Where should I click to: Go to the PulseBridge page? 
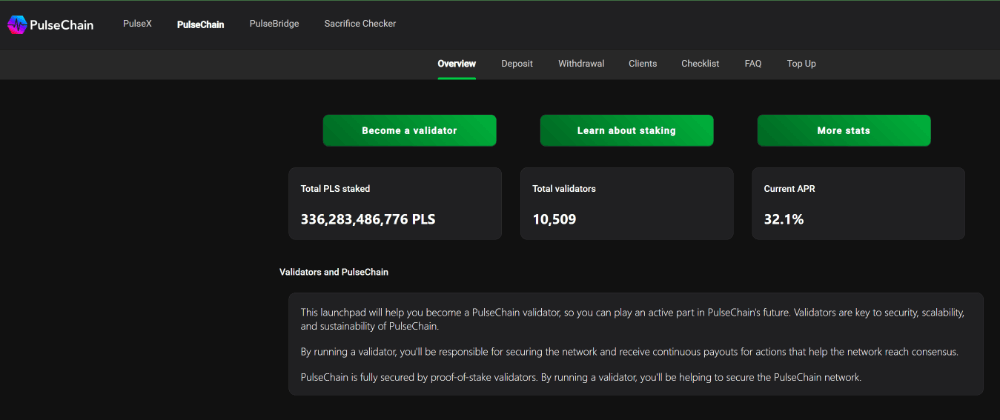pos(274,24)
